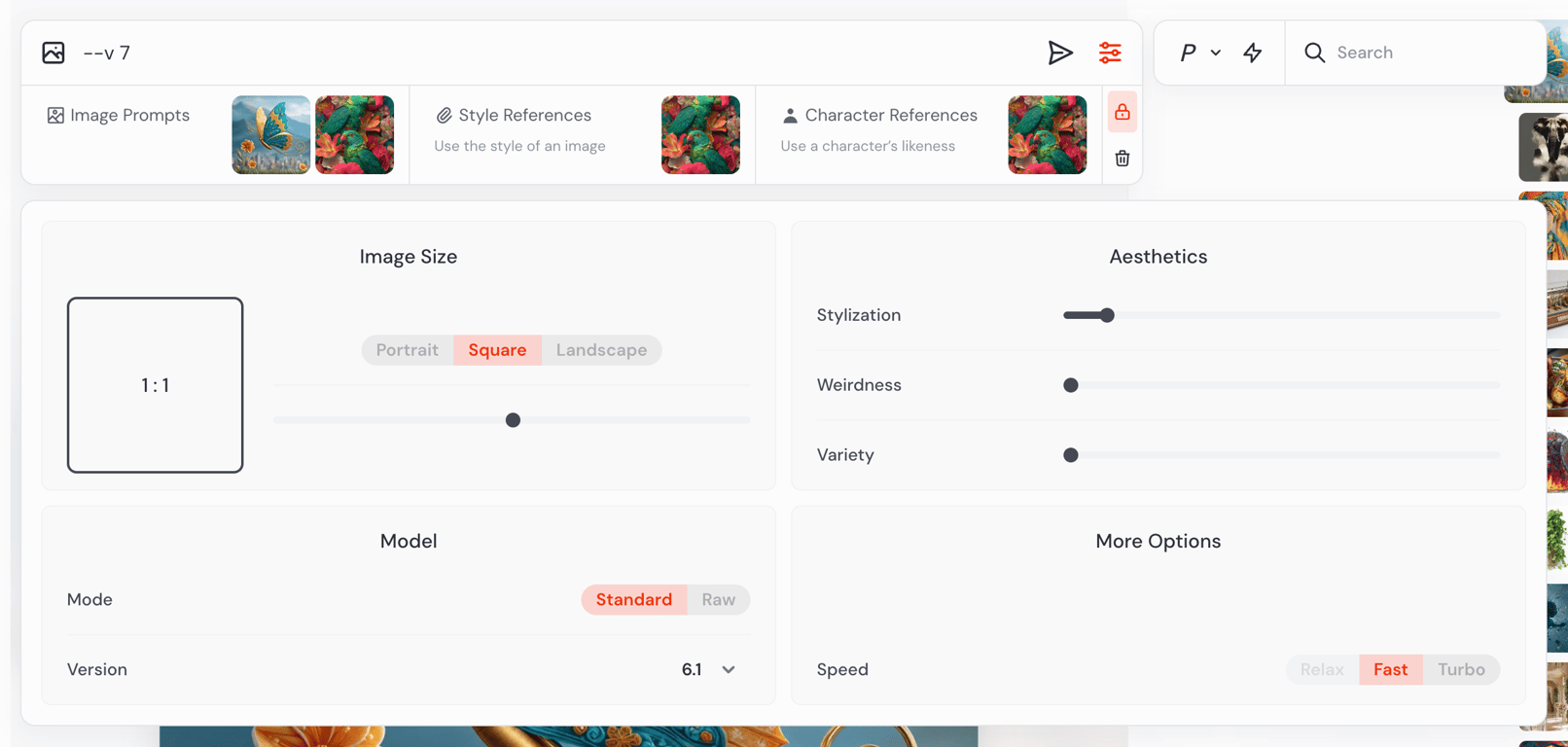This screenshot has height=747, width=1568.
Task: Select the green parrot image prompt thumbnail
Action: pos(355,135)
